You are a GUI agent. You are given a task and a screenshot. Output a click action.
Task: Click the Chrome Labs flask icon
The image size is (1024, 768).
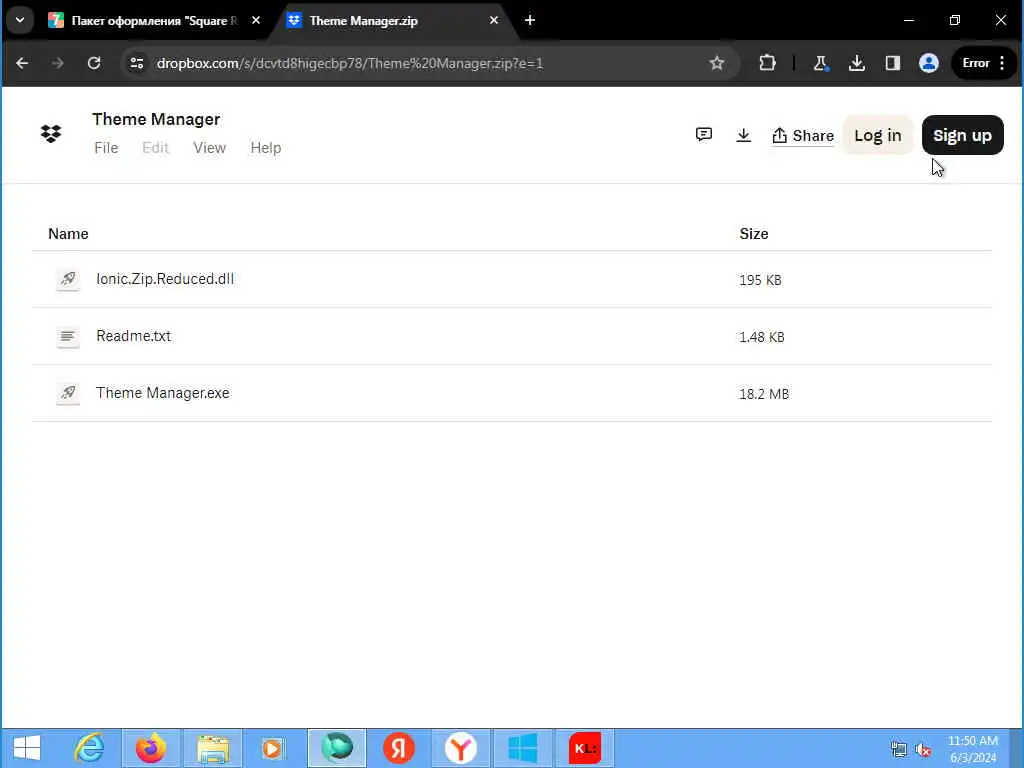[x=820, y=63]
